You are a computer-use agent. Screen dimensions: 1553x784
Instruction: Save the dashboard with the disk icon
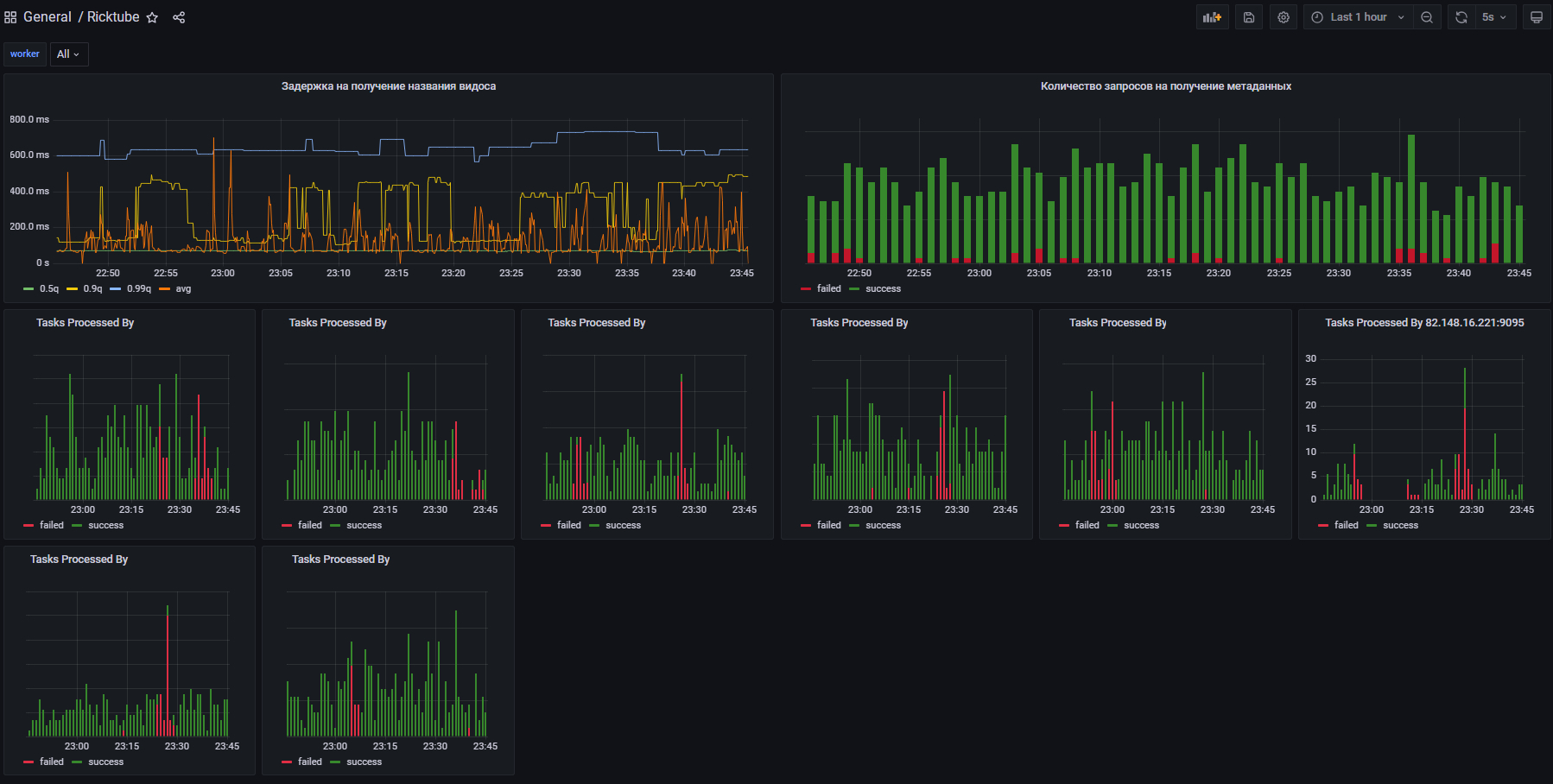pos(1248,17)
